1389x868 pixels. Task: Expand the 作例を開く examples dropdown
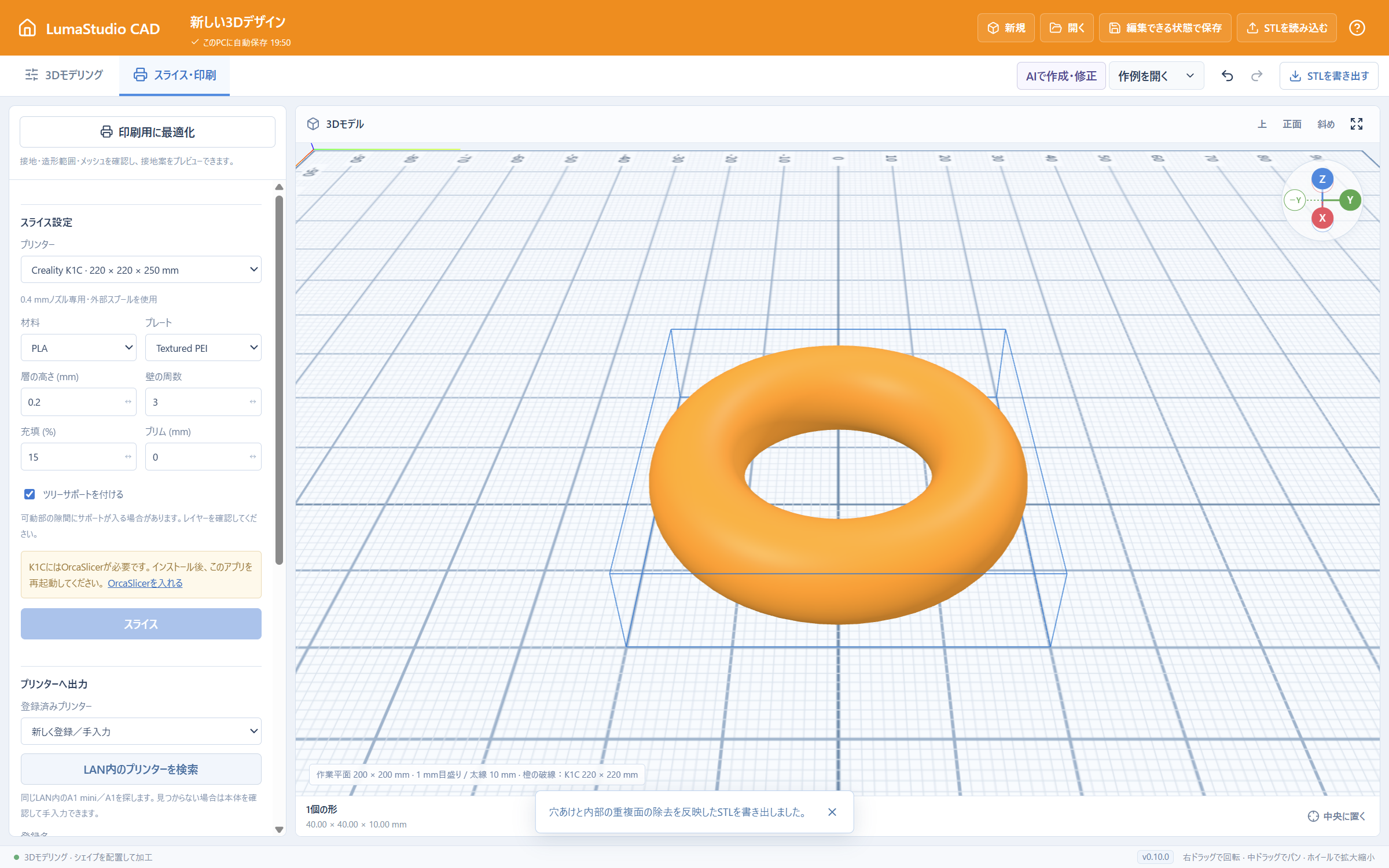pyautogui.click(x=1156, y=76)
